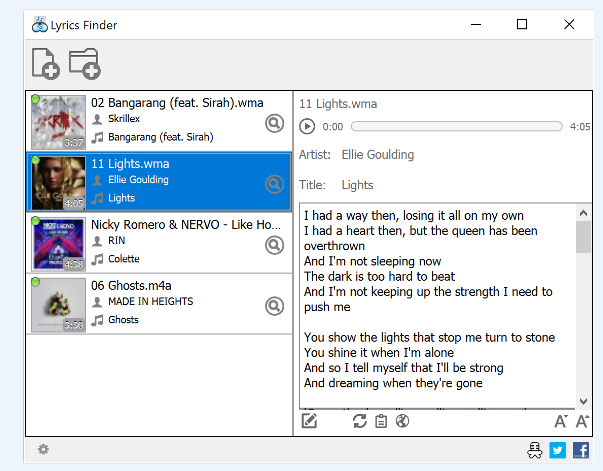This screenshot has width=603, height=471.
Task: Click the scroll down arrow in lyrics
Action: tap(583, 401)
